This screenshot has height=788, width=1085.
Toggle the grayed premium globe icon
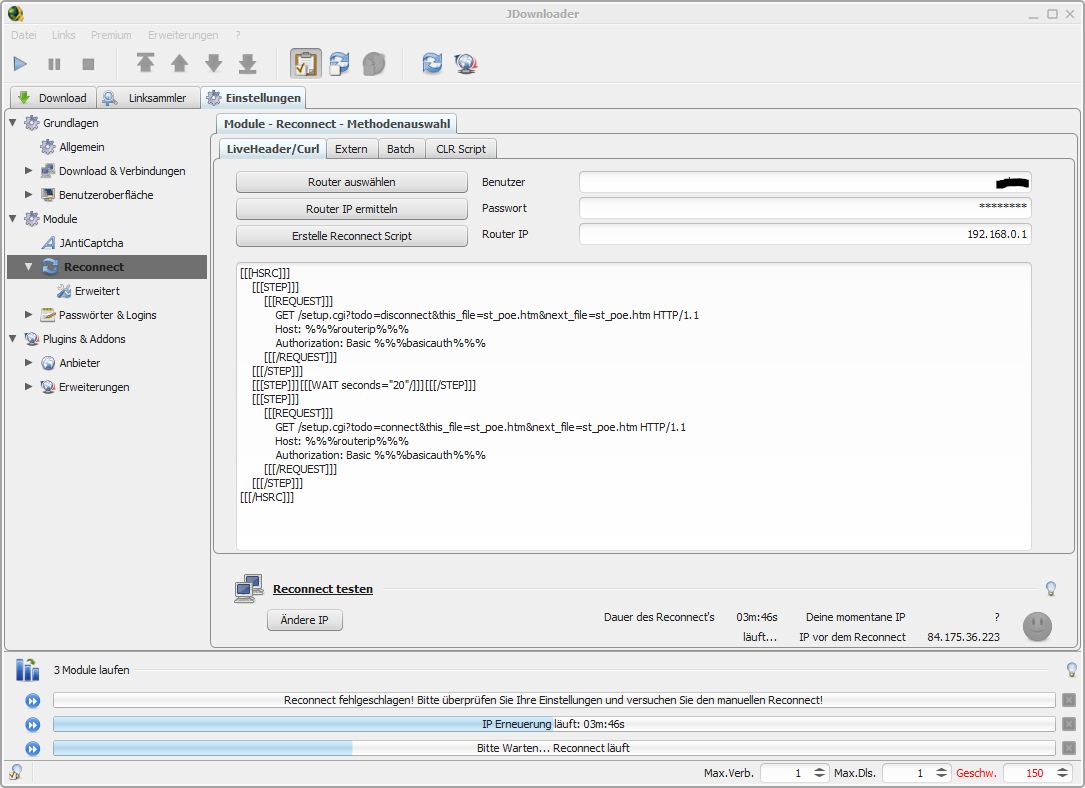[x=374, y=64]
